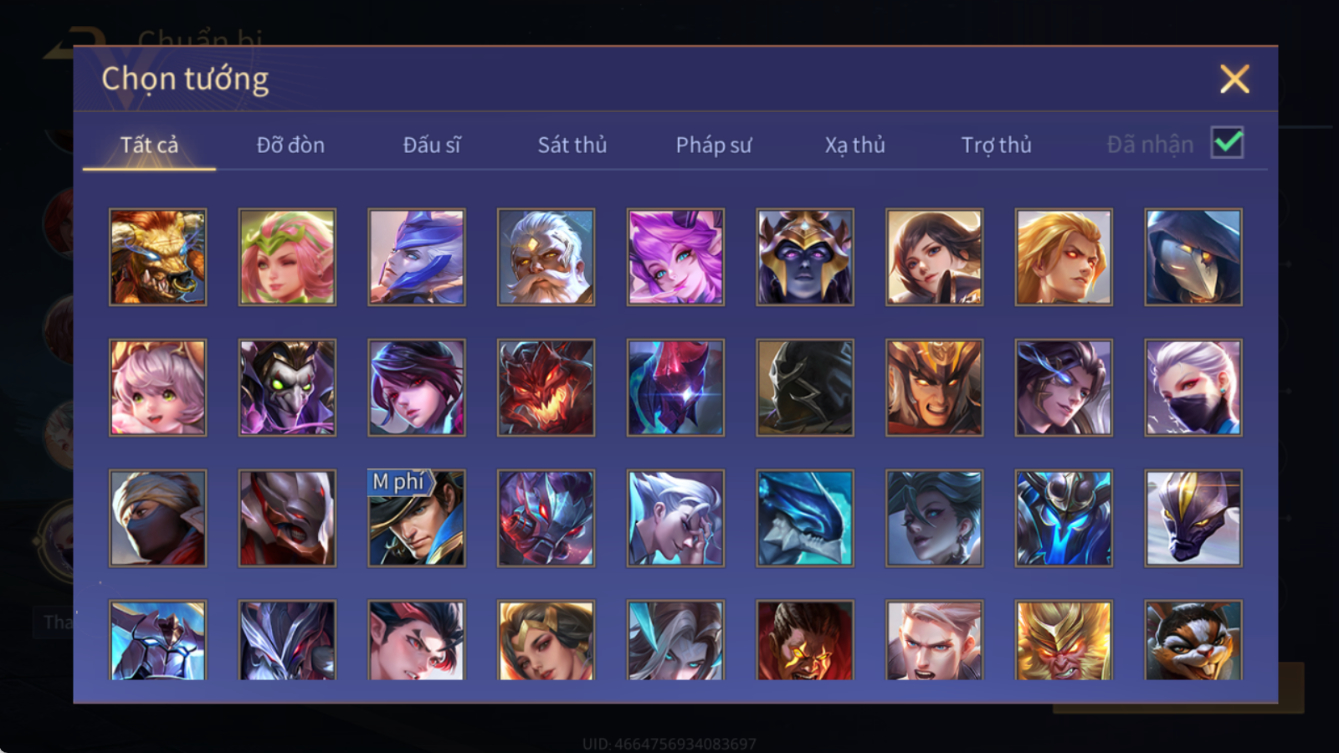Open the Xạ thủ tab

pos(855,145)
